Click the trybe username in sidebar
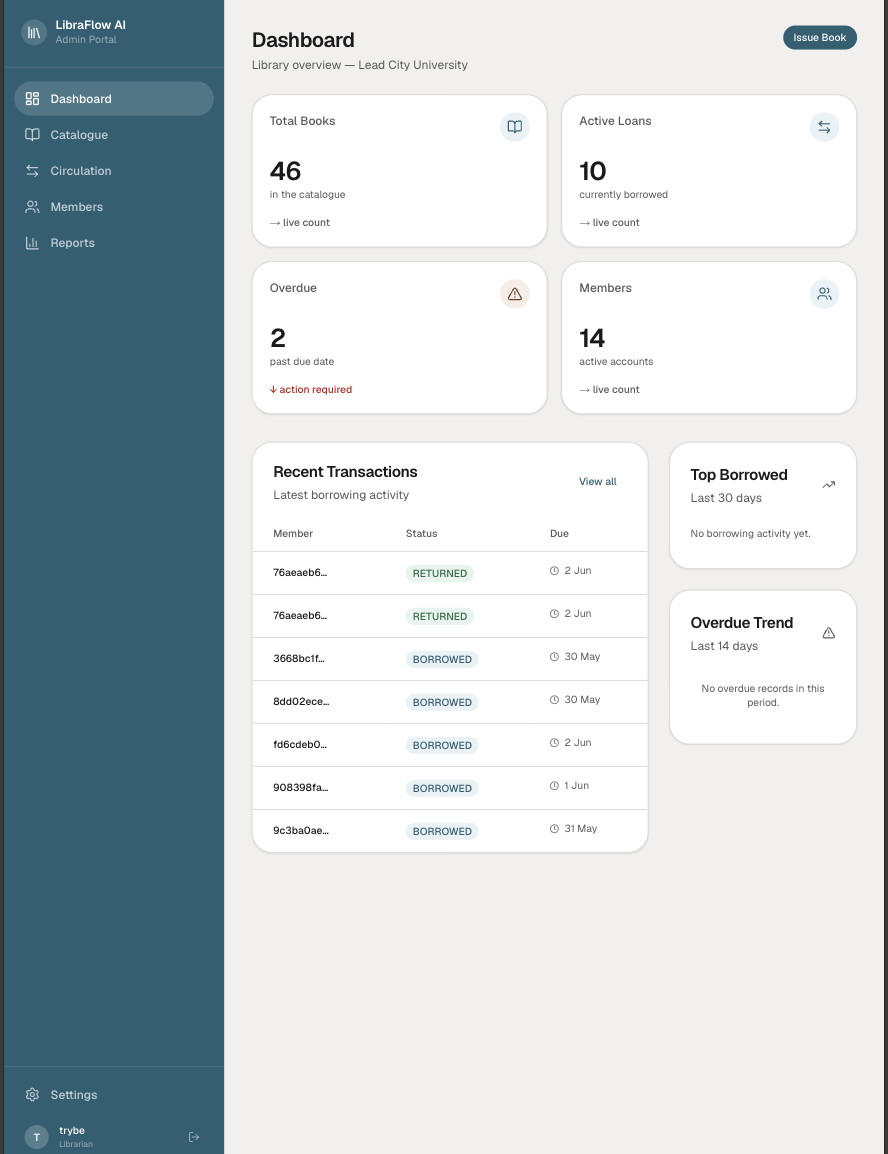 72,1130
